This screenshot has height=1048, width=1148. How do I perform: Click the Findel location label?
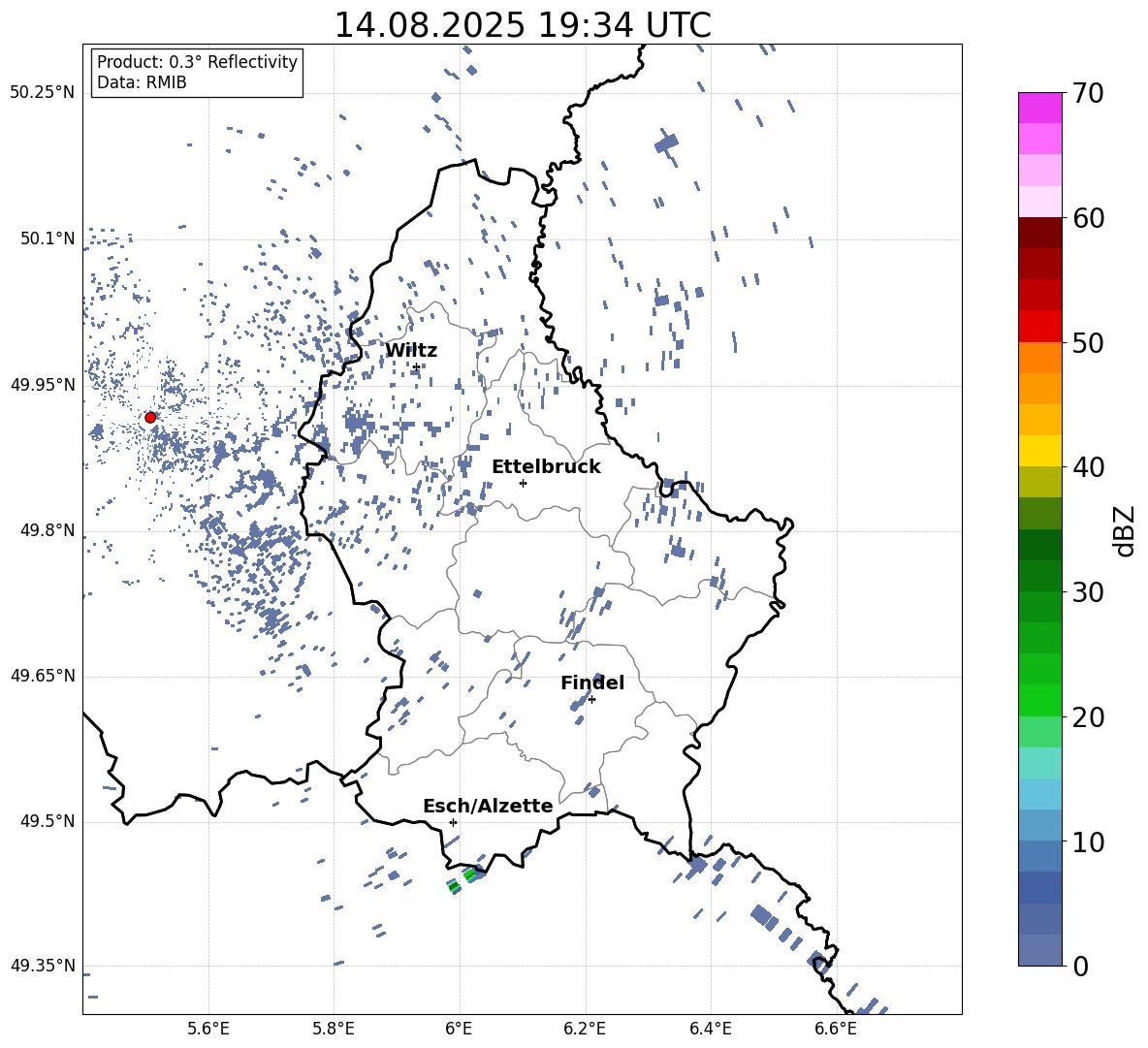[592, 683]
